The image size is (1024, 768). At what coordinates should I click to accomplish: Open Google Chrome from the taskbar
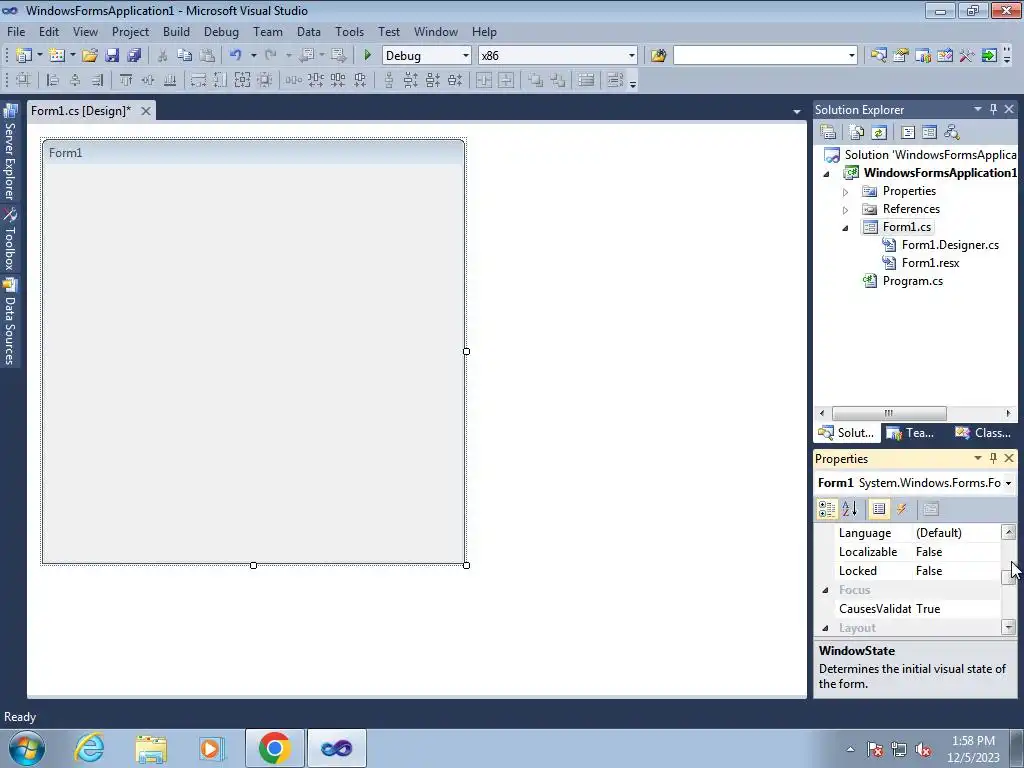(x=274, y=748)
